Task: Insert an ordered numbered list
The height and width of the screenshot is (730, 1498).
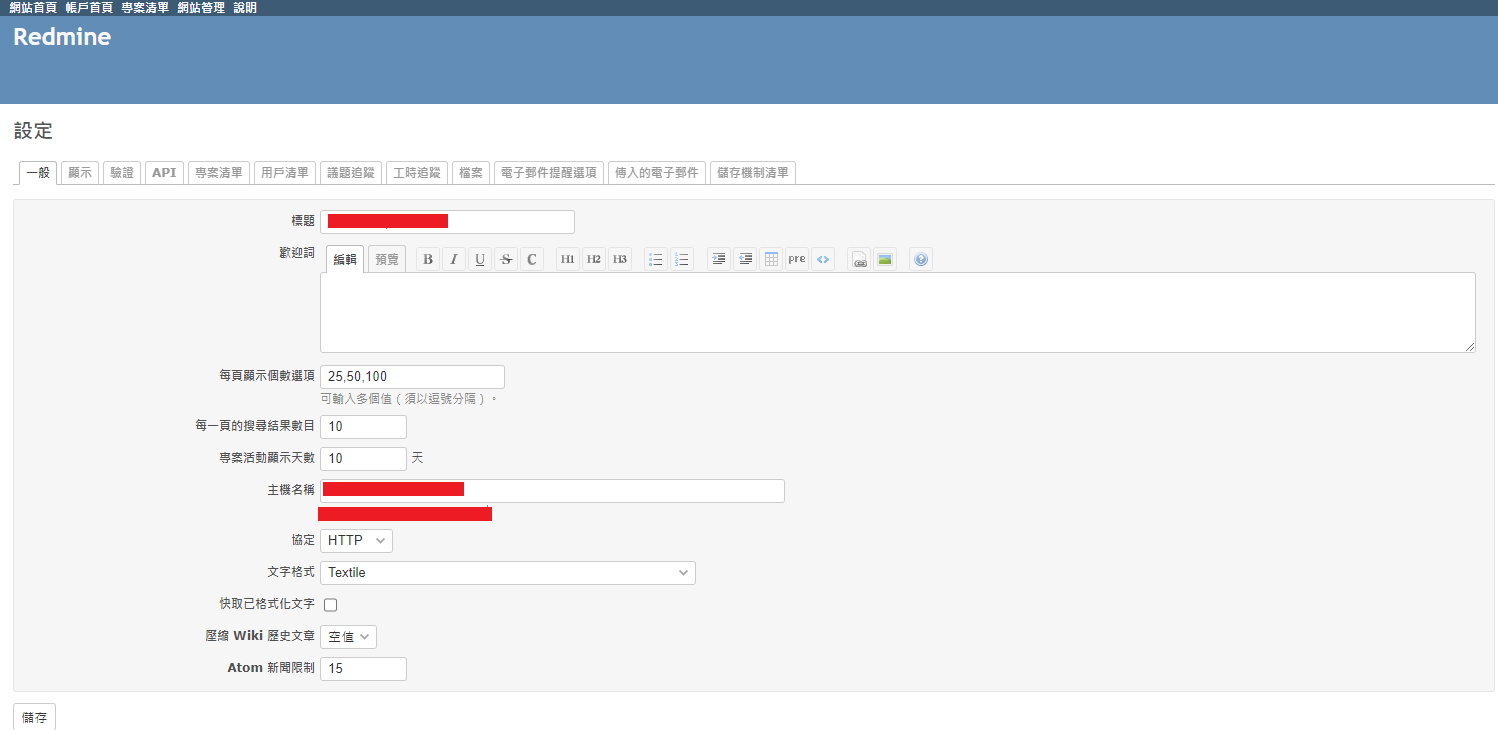Action: pyautogui.click(x=682, y=259)
